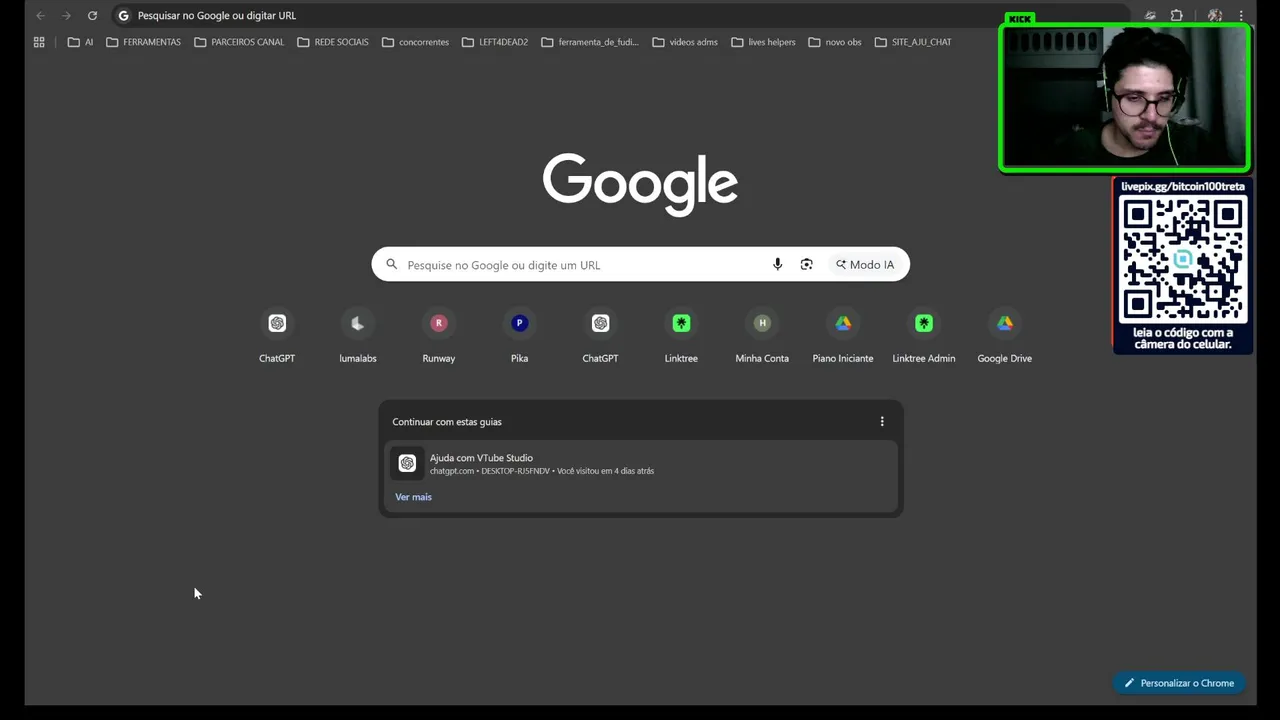Click the browser forward arrow

[x=66, y=16]
